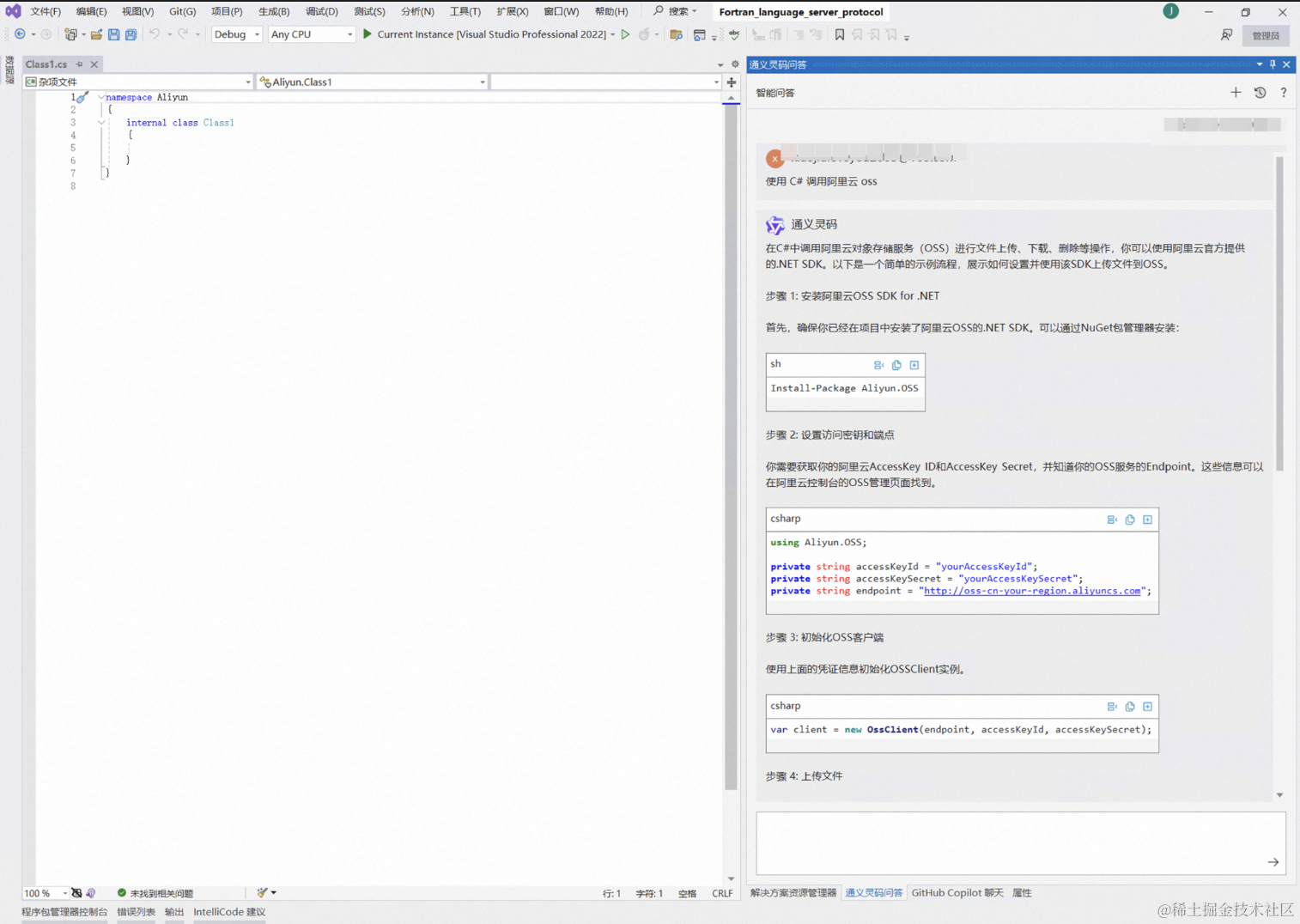Click the new project toolbar icon
The width and height of the screenshot is (1300, 924).
pos(71,34)
